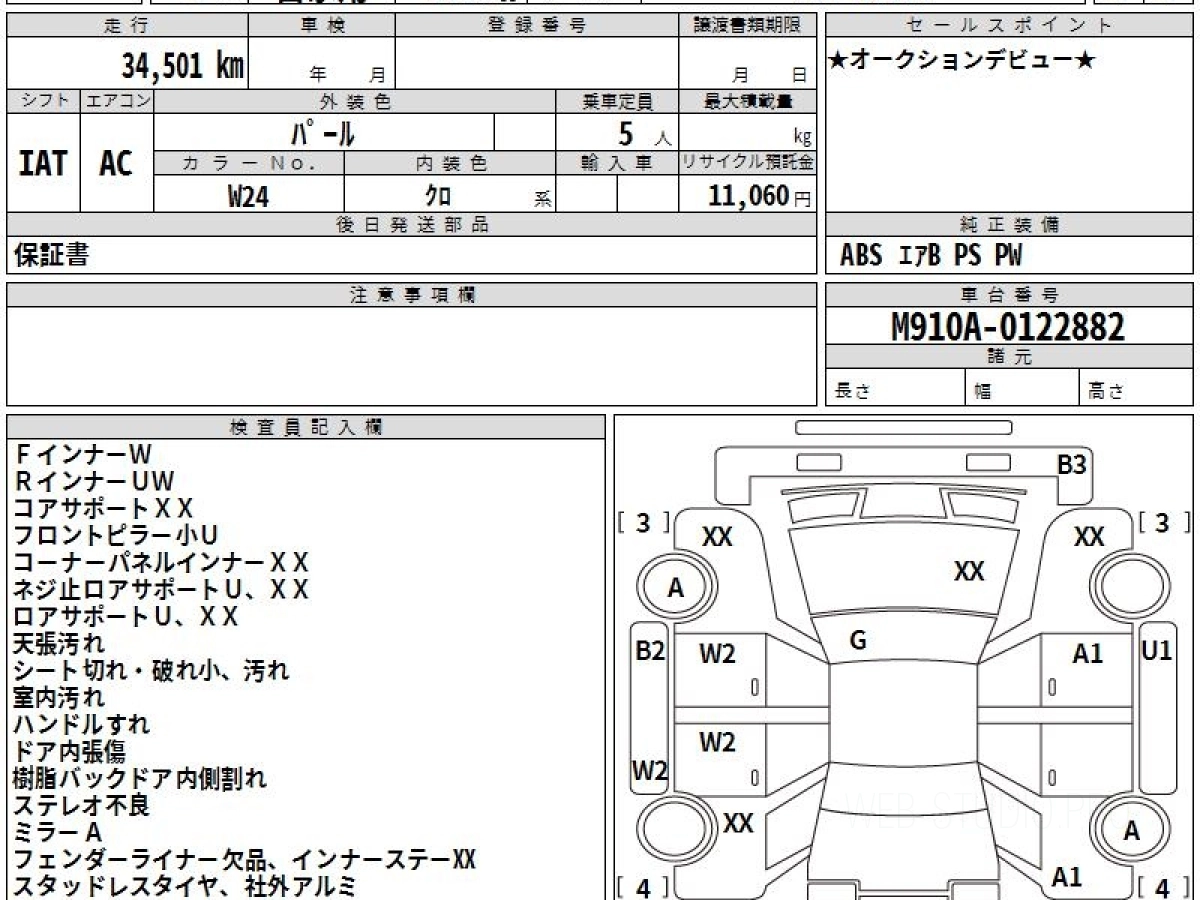
Task: Click the 純正装備 header
Action: click(1009, 225)
